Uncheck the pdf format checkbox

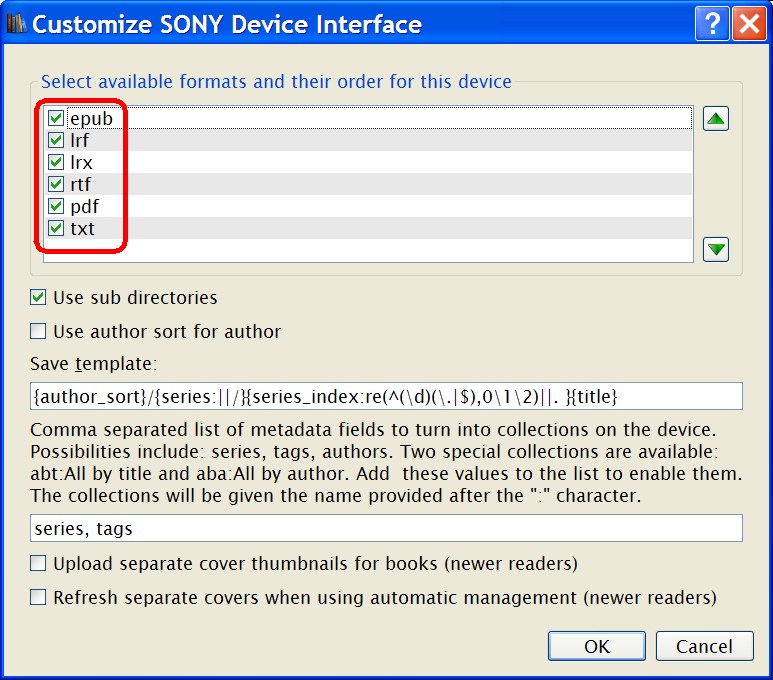56,206
